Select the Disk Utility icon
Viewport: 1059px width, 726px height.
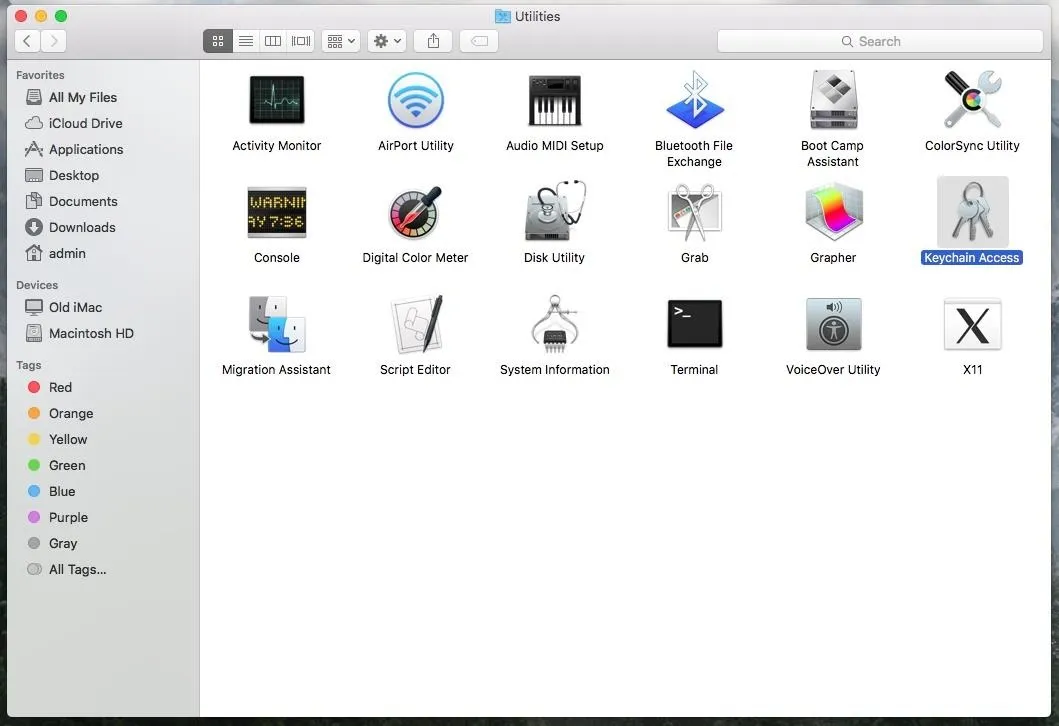point(554,211)
